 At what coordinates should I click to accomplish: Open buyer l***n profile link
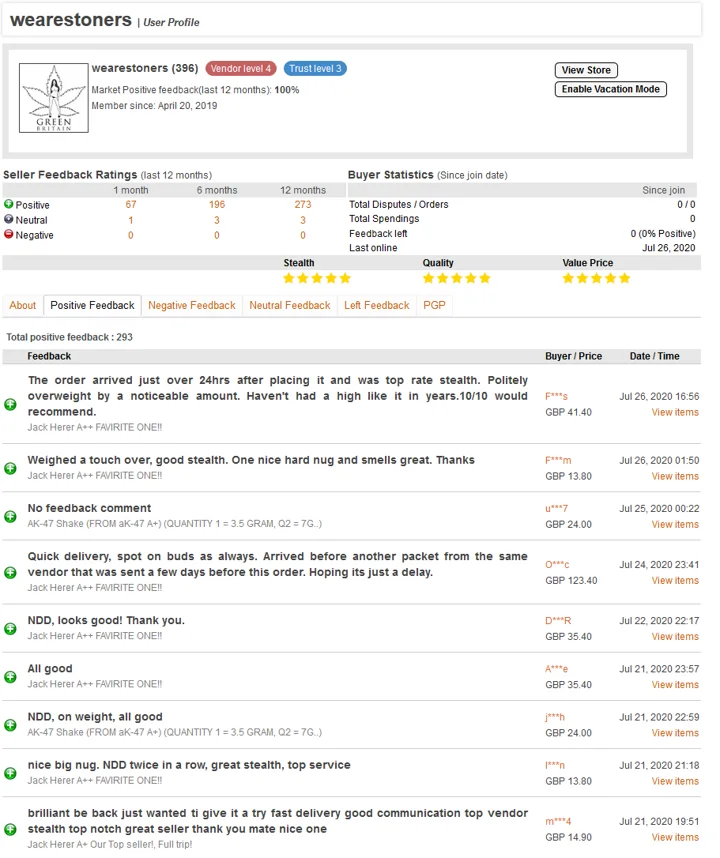[x=555, y=765]
